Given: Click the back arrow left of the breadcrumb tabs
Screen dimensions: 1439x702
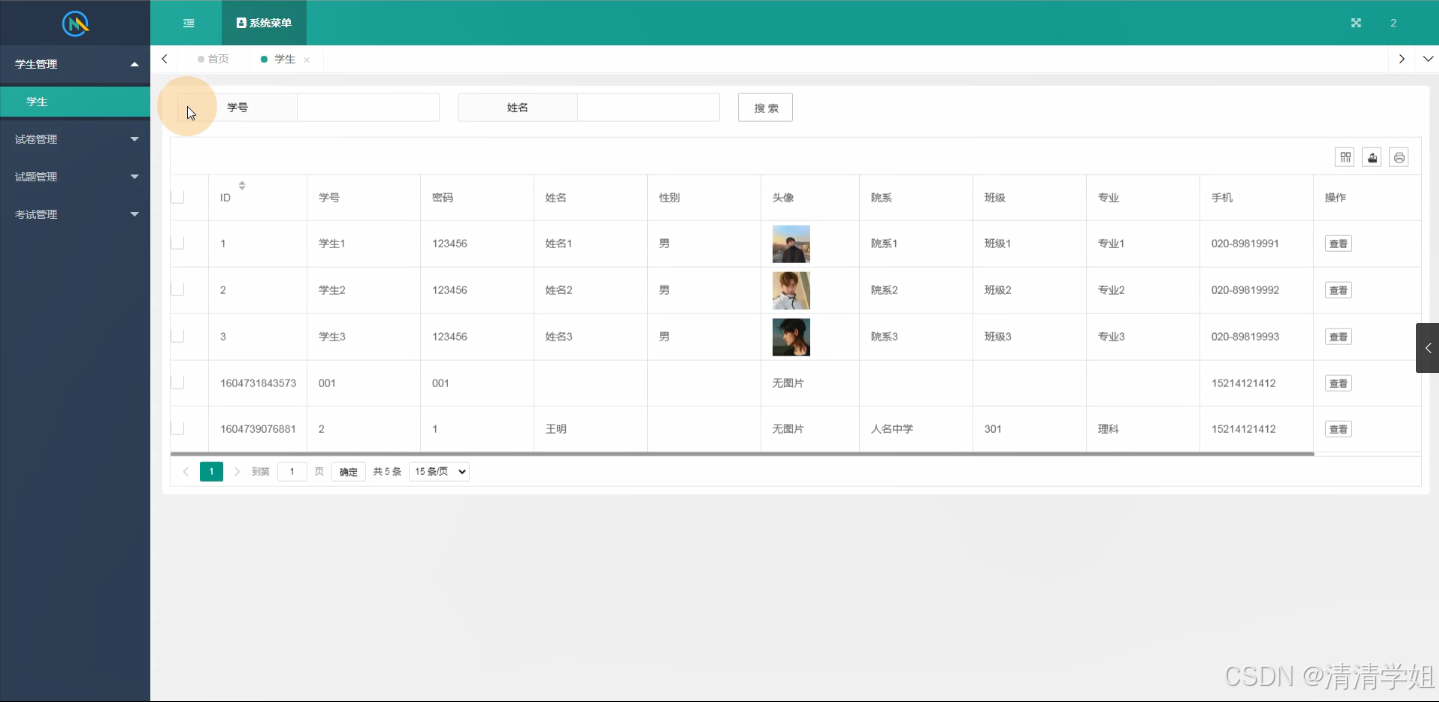Looking at the screenshot, I should click(164, 59).
